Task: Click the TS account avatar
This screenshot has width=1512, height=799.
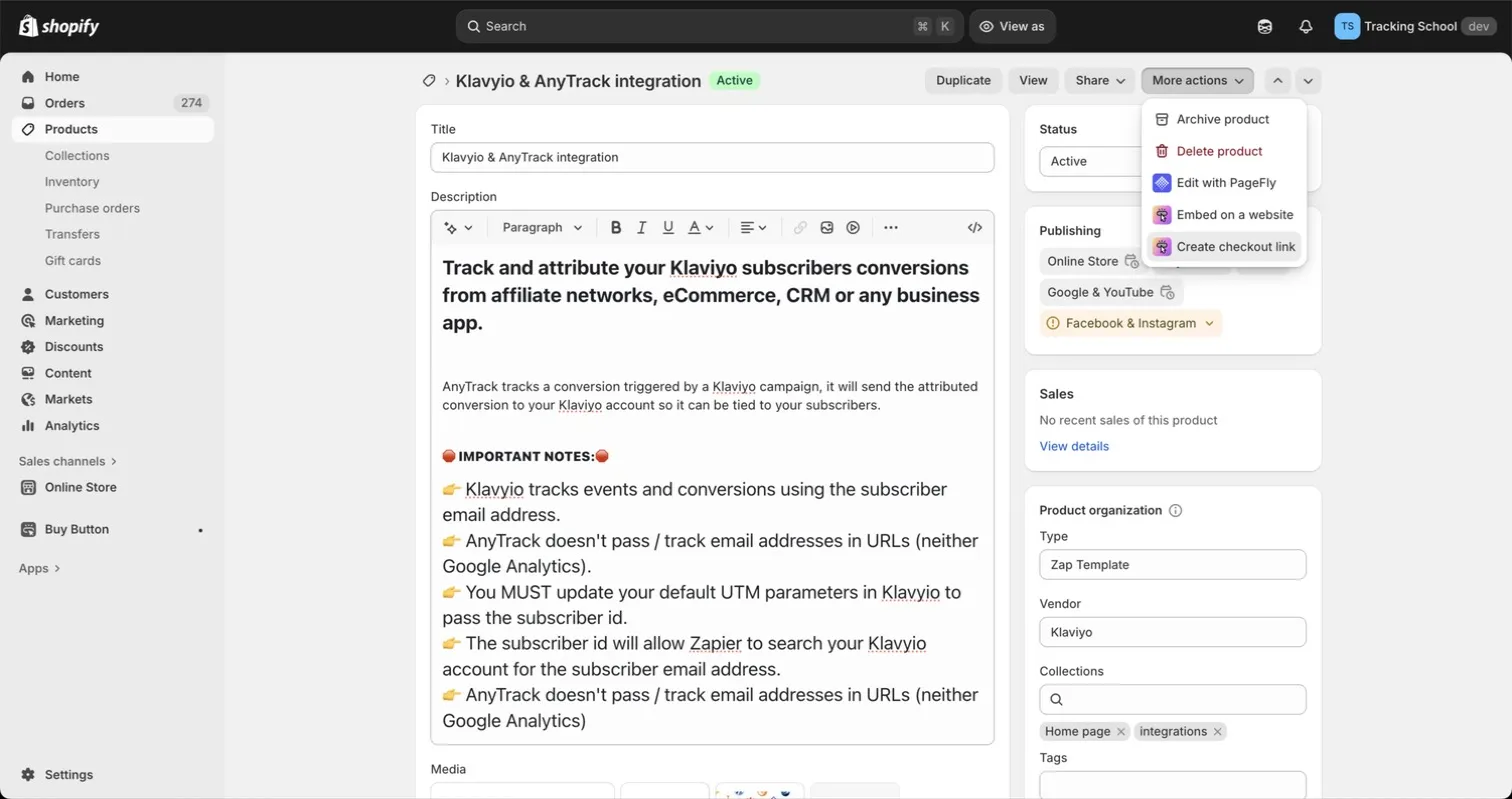Action: (1346, 26)
